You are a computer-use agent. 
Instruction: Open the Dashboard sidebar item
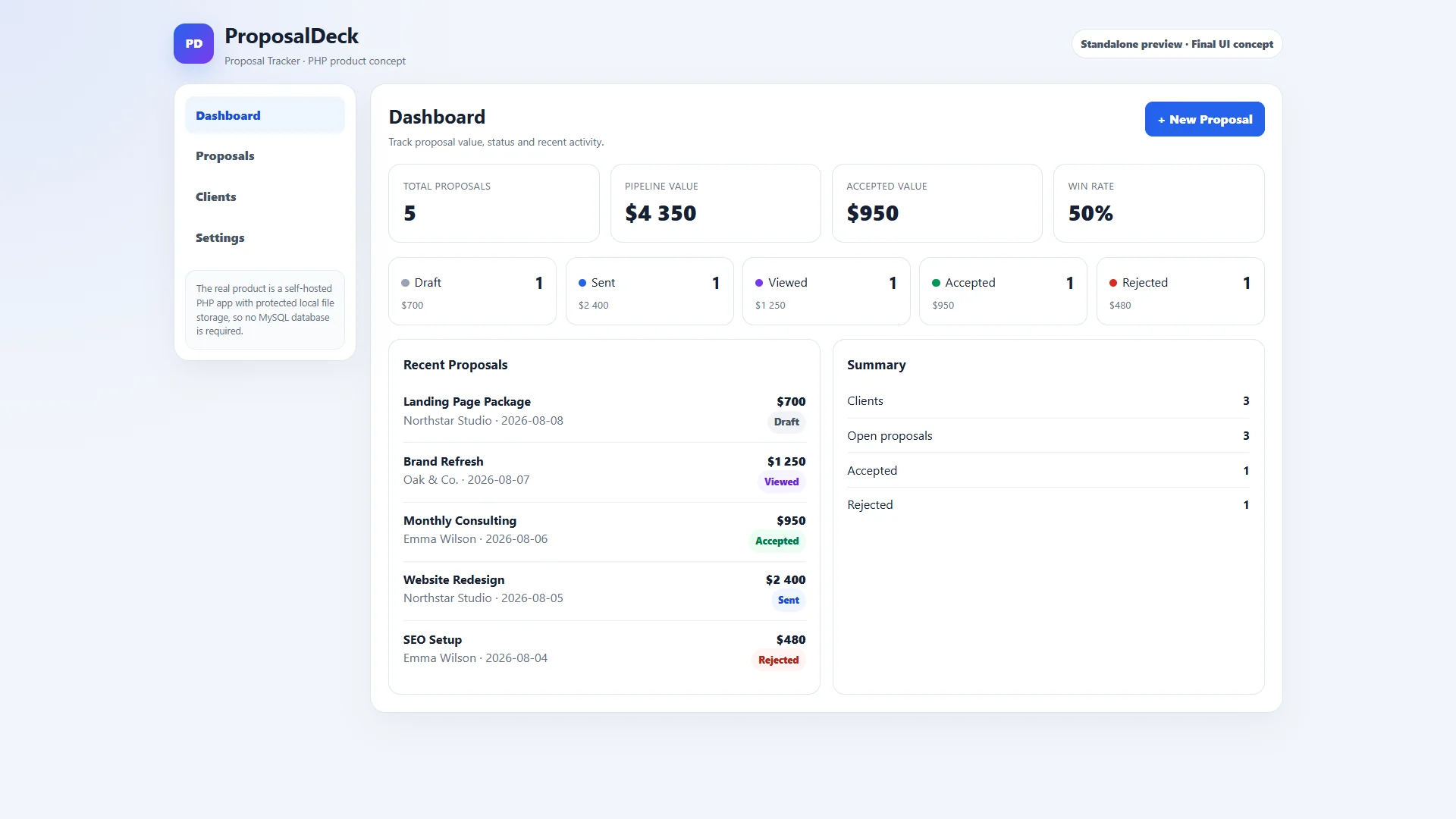coord(265,115)
